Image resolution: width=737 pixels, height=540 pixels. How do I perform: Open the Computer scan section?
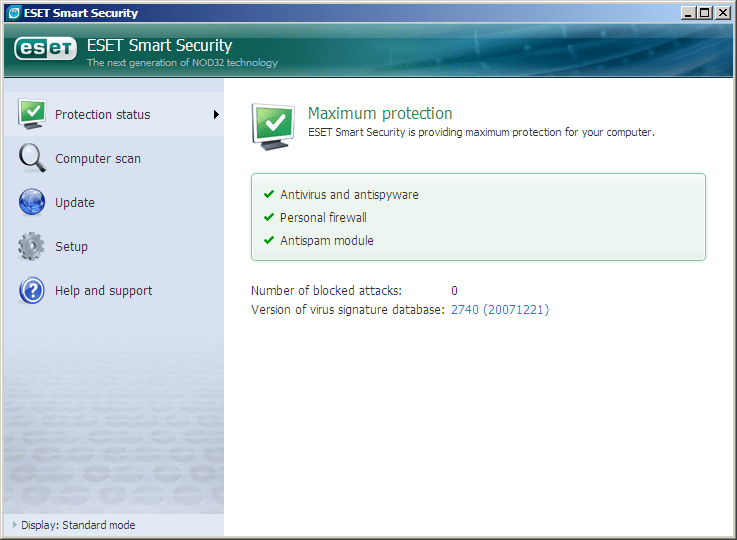(98, 159)
